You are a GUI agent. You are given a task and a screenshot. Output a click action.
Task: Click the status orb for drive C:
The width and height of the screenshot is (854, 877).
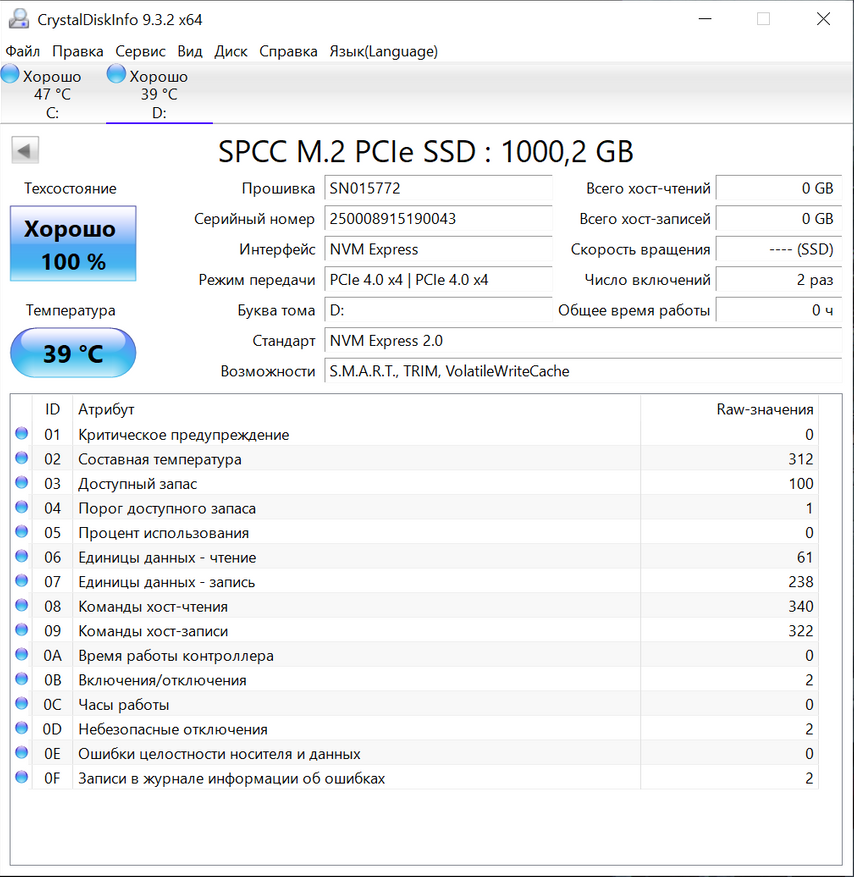tap(11, 74)
